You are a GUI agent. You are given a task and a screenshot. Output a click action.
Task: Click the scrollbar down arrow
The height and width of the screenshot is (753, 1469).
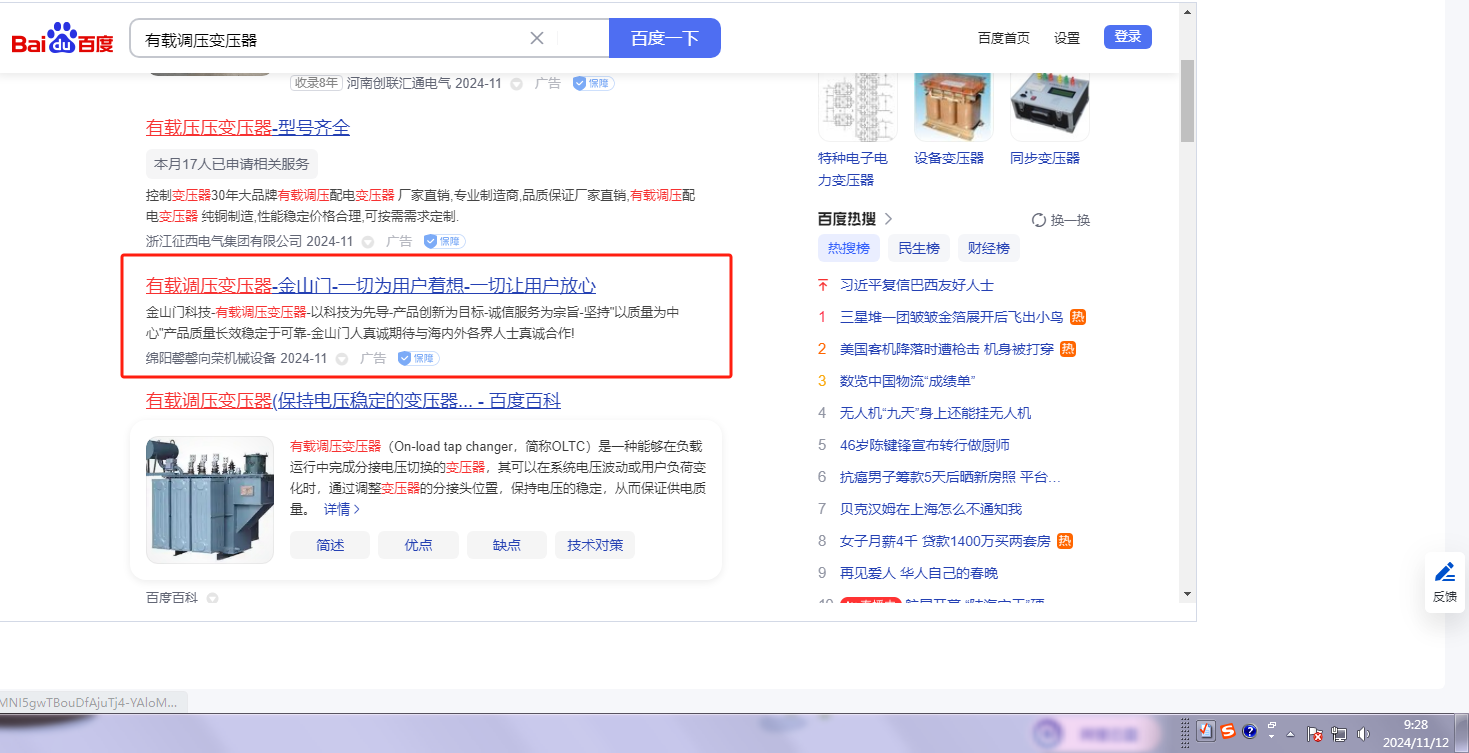click(1187, 593)
